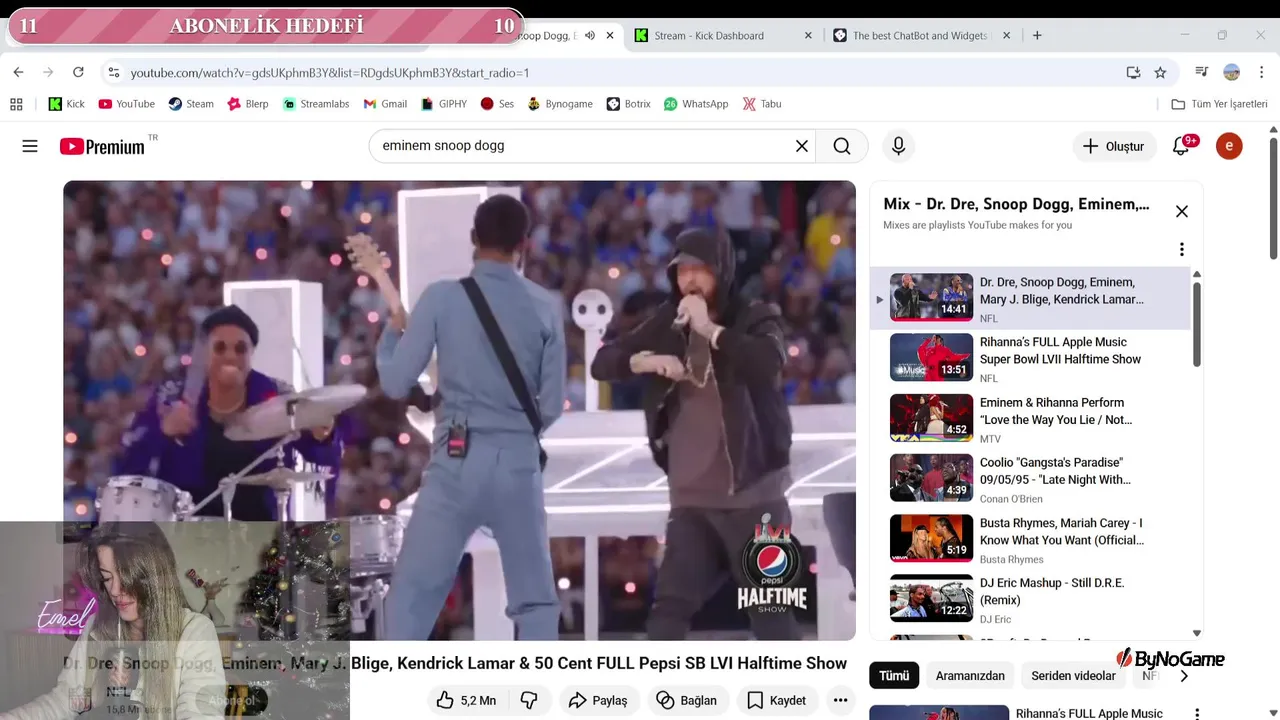This screenshot has width=1280, height=720.
Task: Open the WhatsApp bookmark
Action: [696, 104]
